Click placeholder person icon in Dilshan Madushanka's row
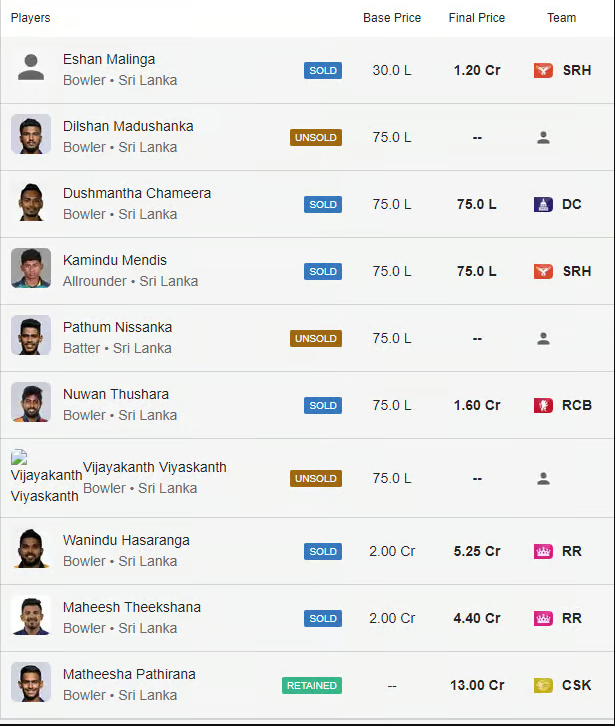 [x=543, y=137]
